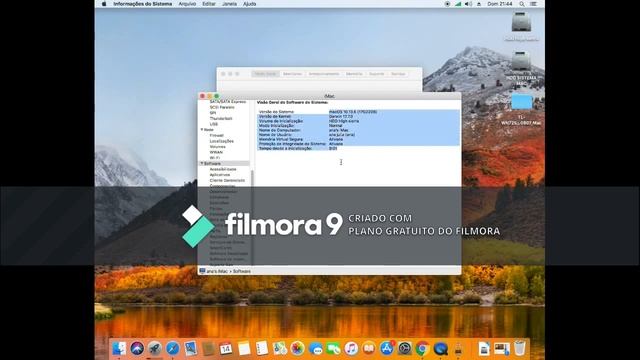
Task: Open the Arquivo menu
Action: [187, 4]
